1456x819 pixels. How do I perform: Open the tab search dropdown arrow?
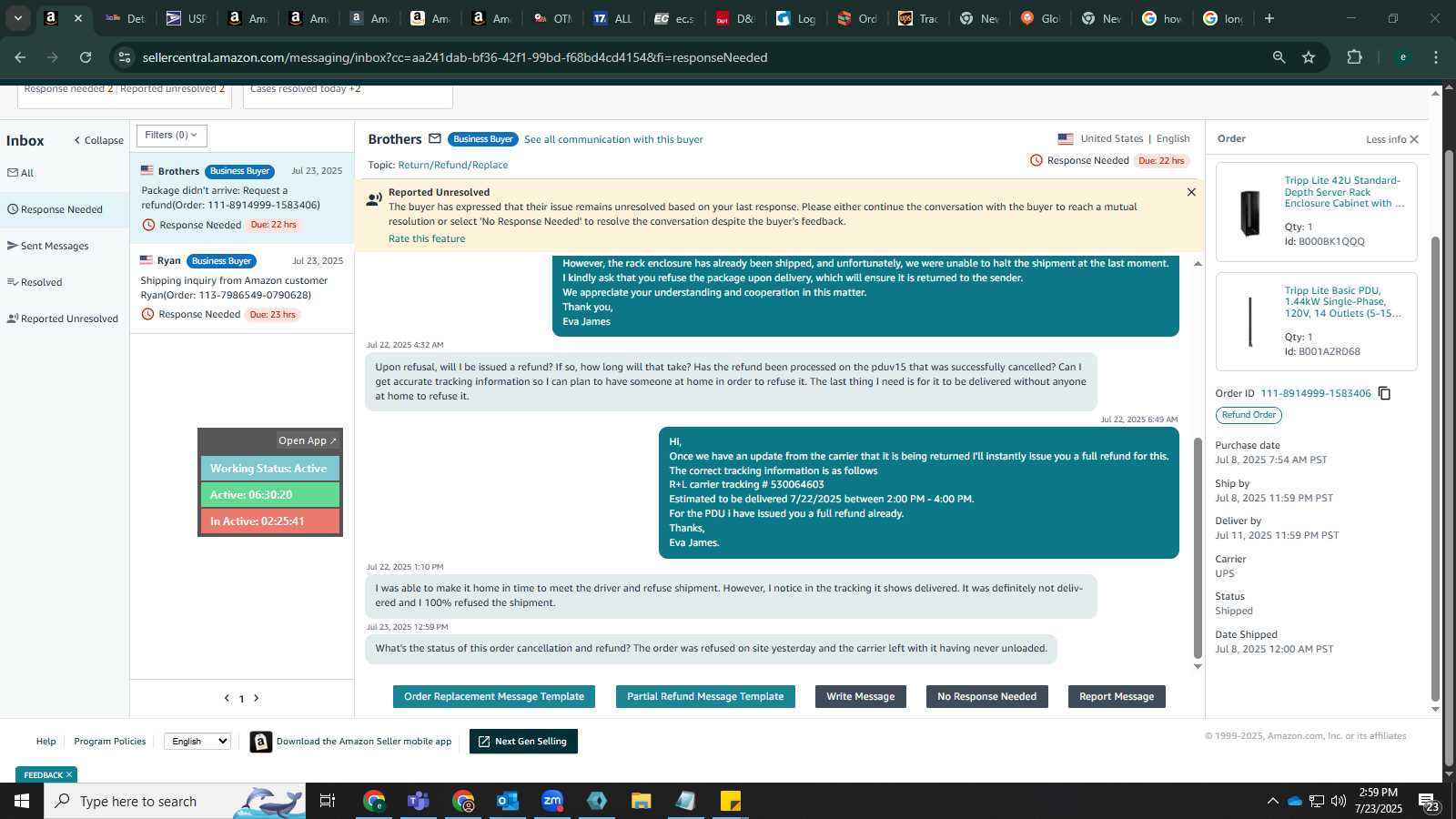[x=17, y=18]
